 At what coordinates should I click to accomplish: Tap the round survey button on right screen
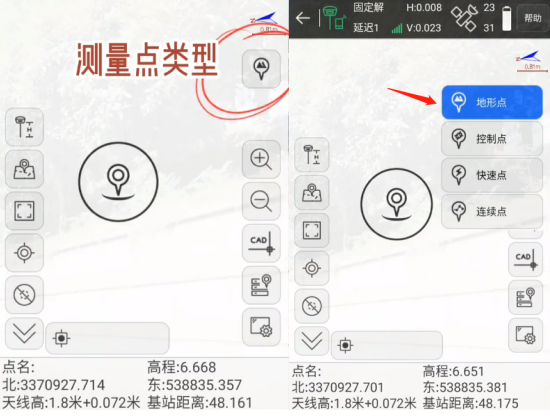(x=397, y=204)
